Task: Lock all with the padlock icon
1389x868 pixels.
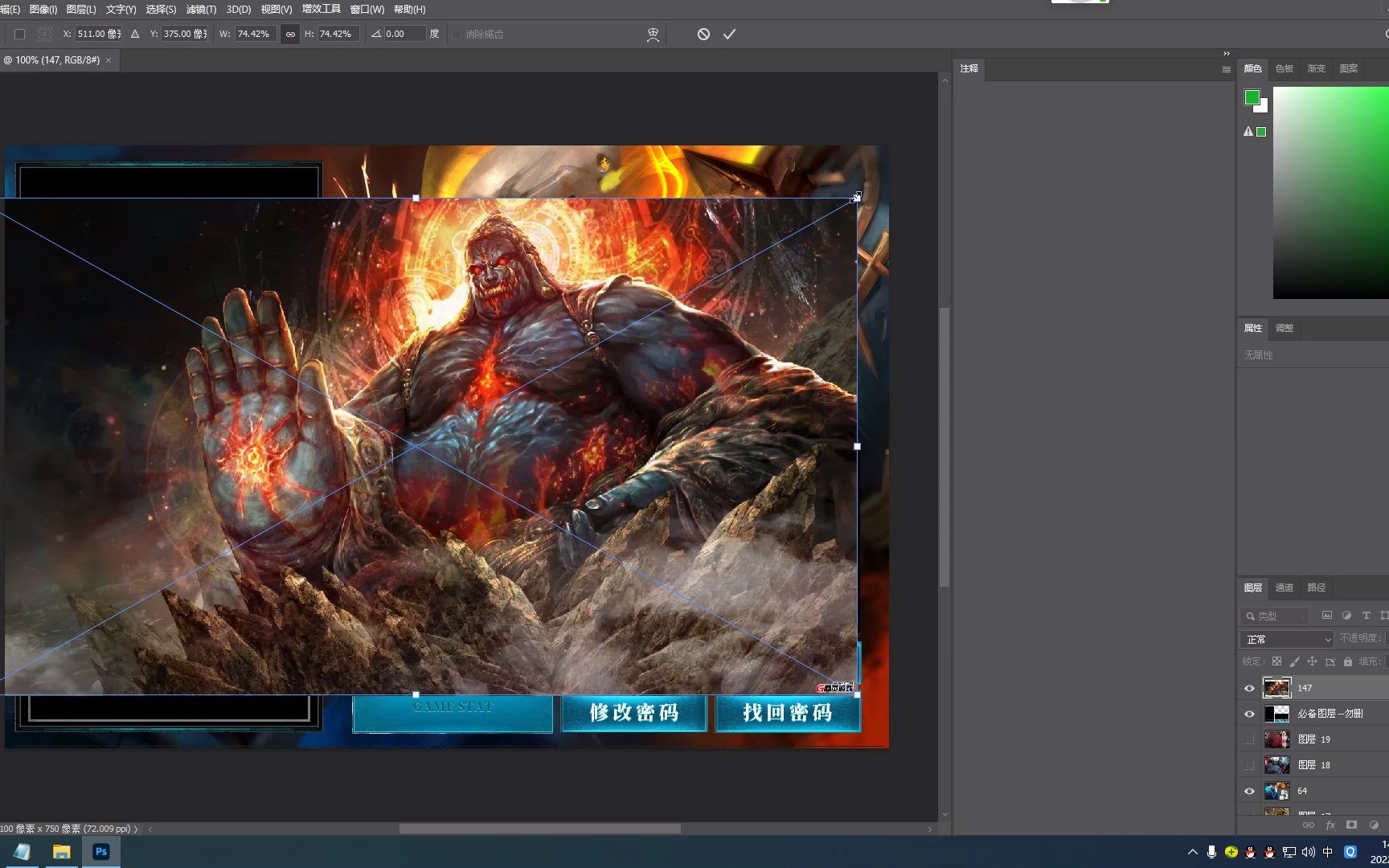Action: click(1348, 661)
